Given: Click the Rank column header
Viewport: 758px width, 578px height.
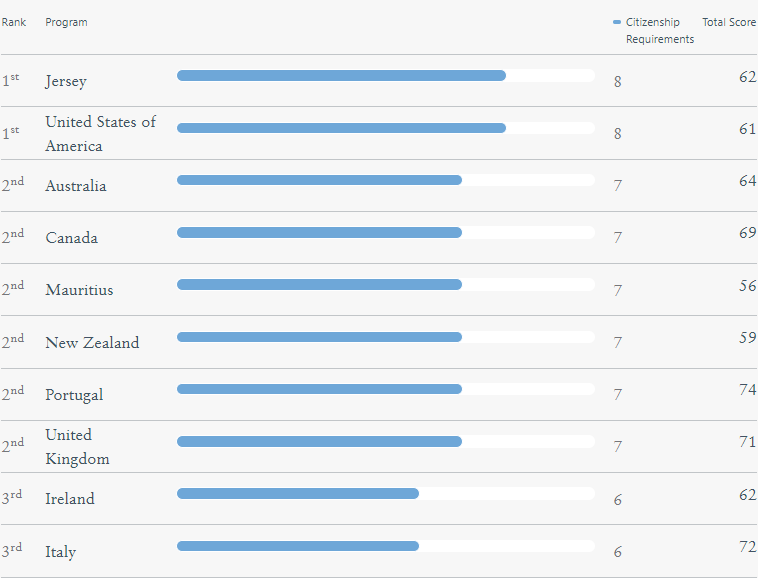Looking at the screenshot, I should point(14,22).
